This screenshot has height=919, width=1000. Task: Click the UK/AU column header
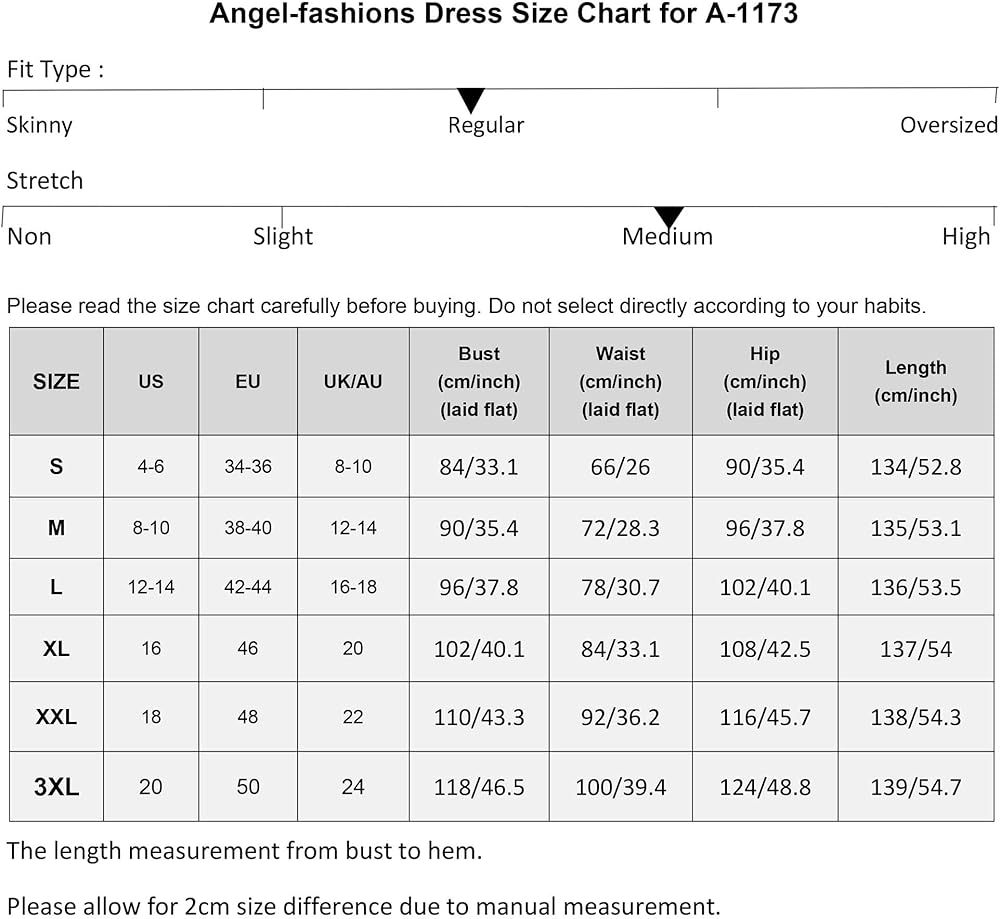[x=353, y=381]
